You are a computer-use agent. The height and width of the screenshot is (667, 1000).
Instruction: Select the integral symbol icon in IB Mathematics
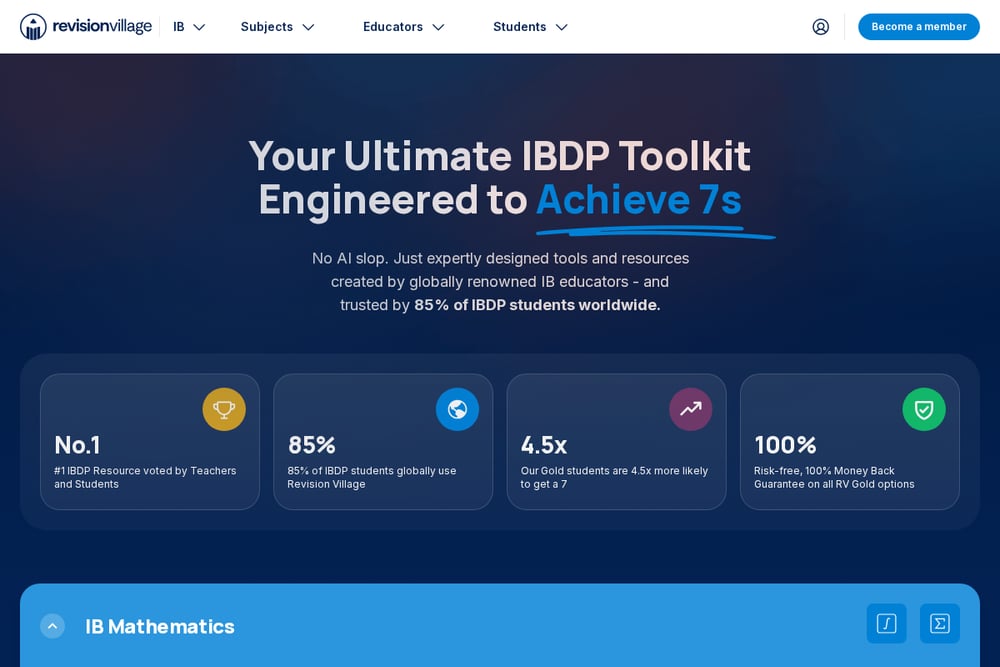pyautogui.click(x=886, y=623)
